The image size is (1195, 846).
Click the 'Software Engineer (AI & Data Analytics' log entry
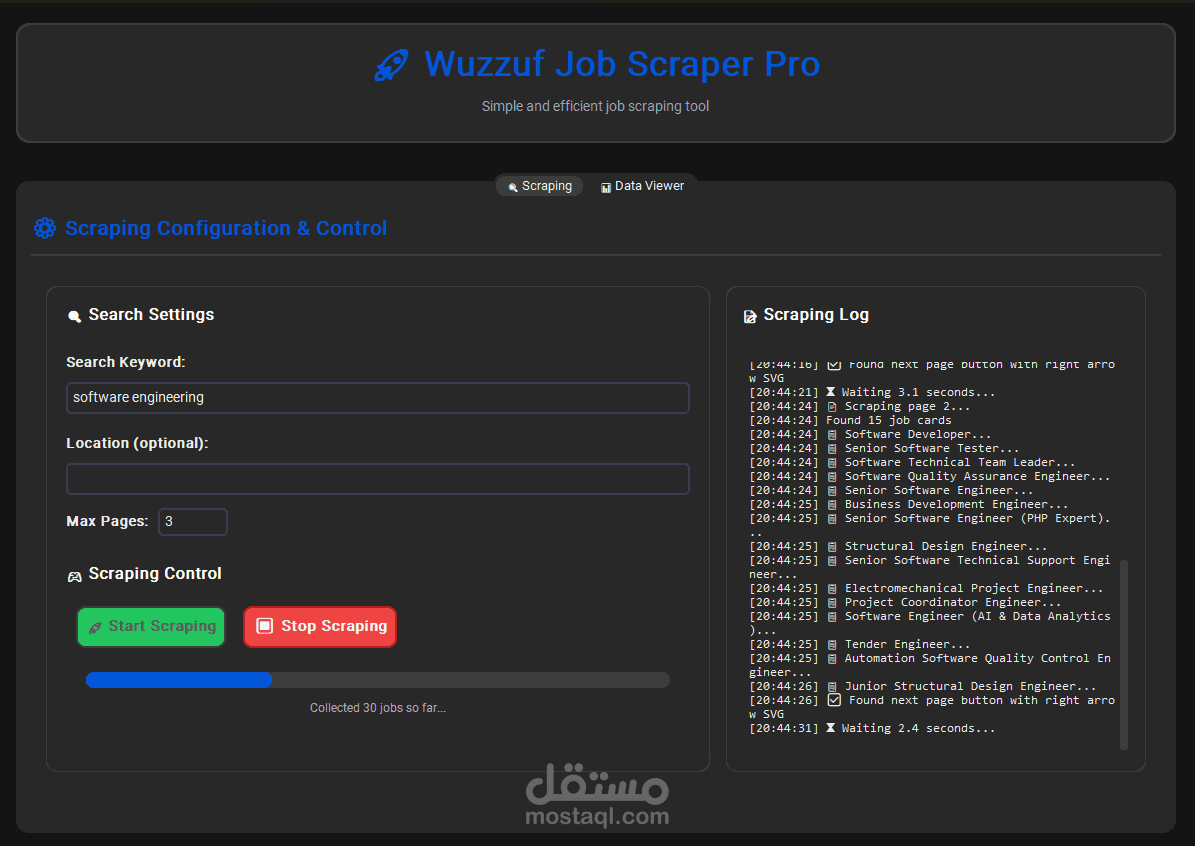click(x=930, y=623)
